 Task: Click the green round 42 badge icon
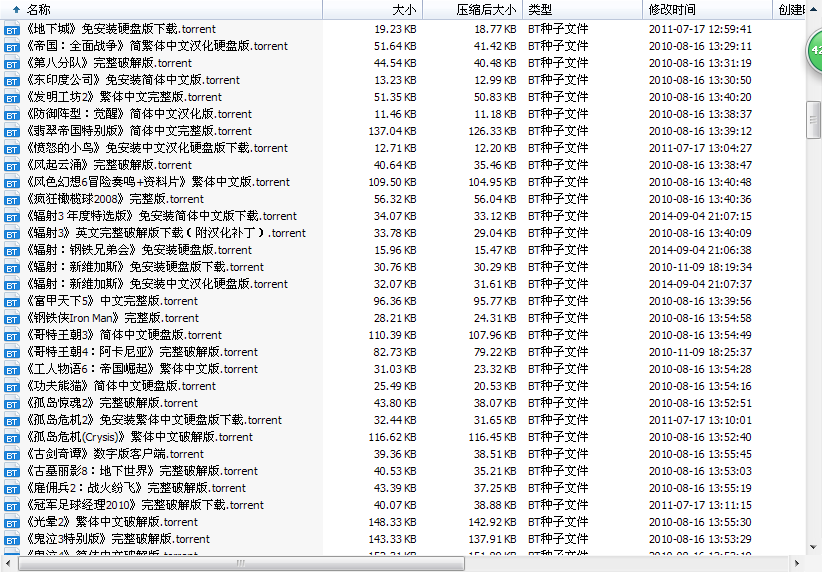click(814, 51)
